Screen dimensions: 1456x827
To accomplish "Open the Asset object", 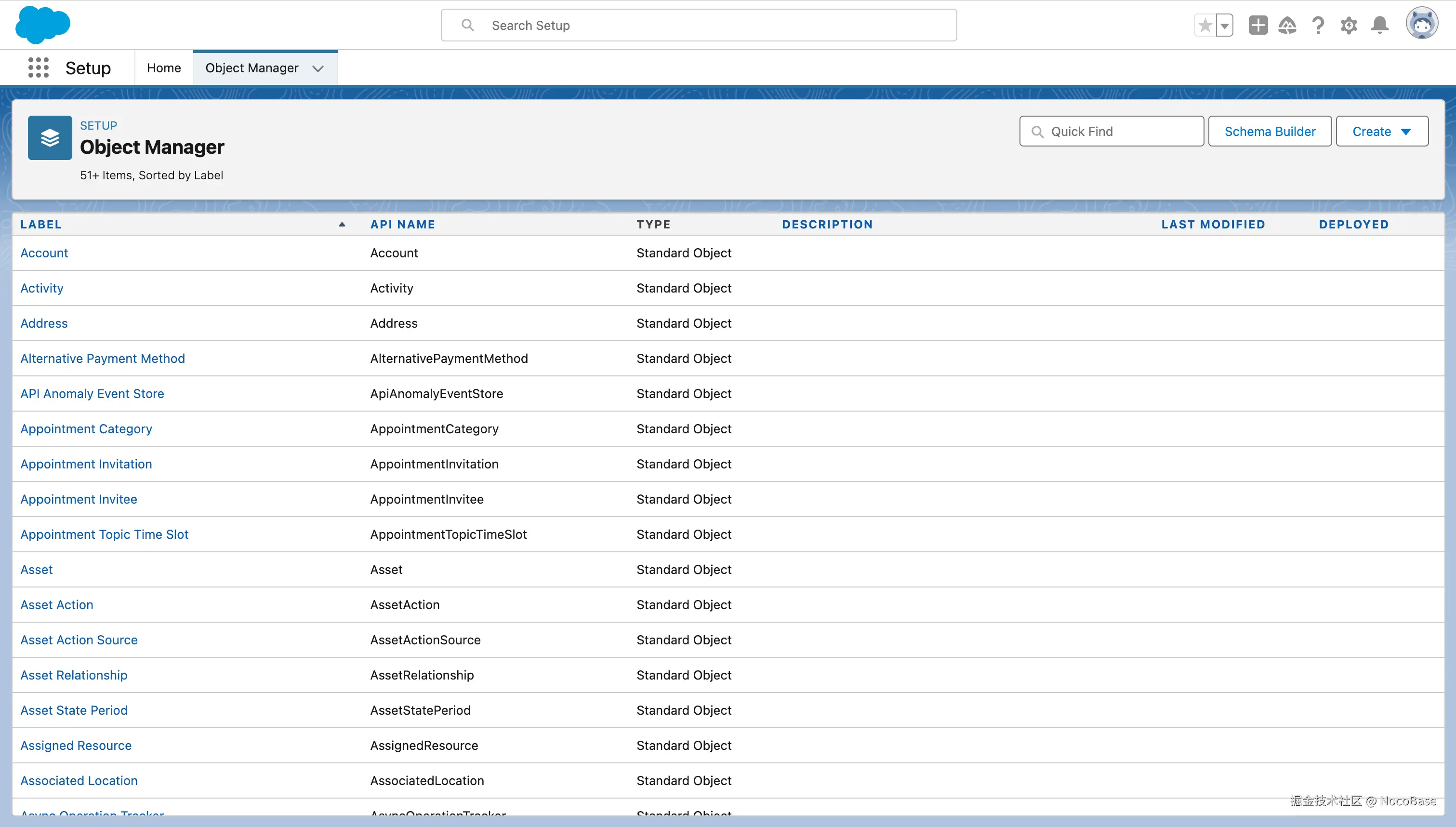I will click(36, 570).
